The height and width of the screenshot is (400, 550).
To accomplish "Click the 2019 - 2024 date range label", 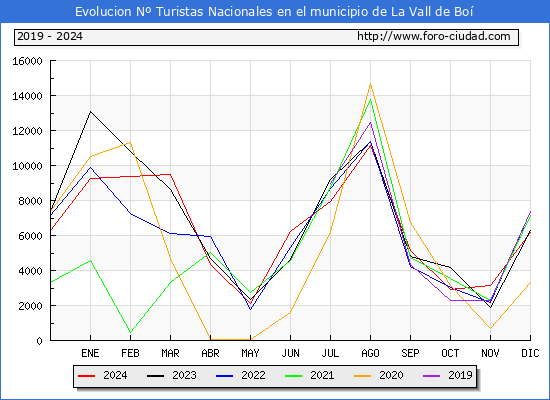I will click(x=50, y=36).
